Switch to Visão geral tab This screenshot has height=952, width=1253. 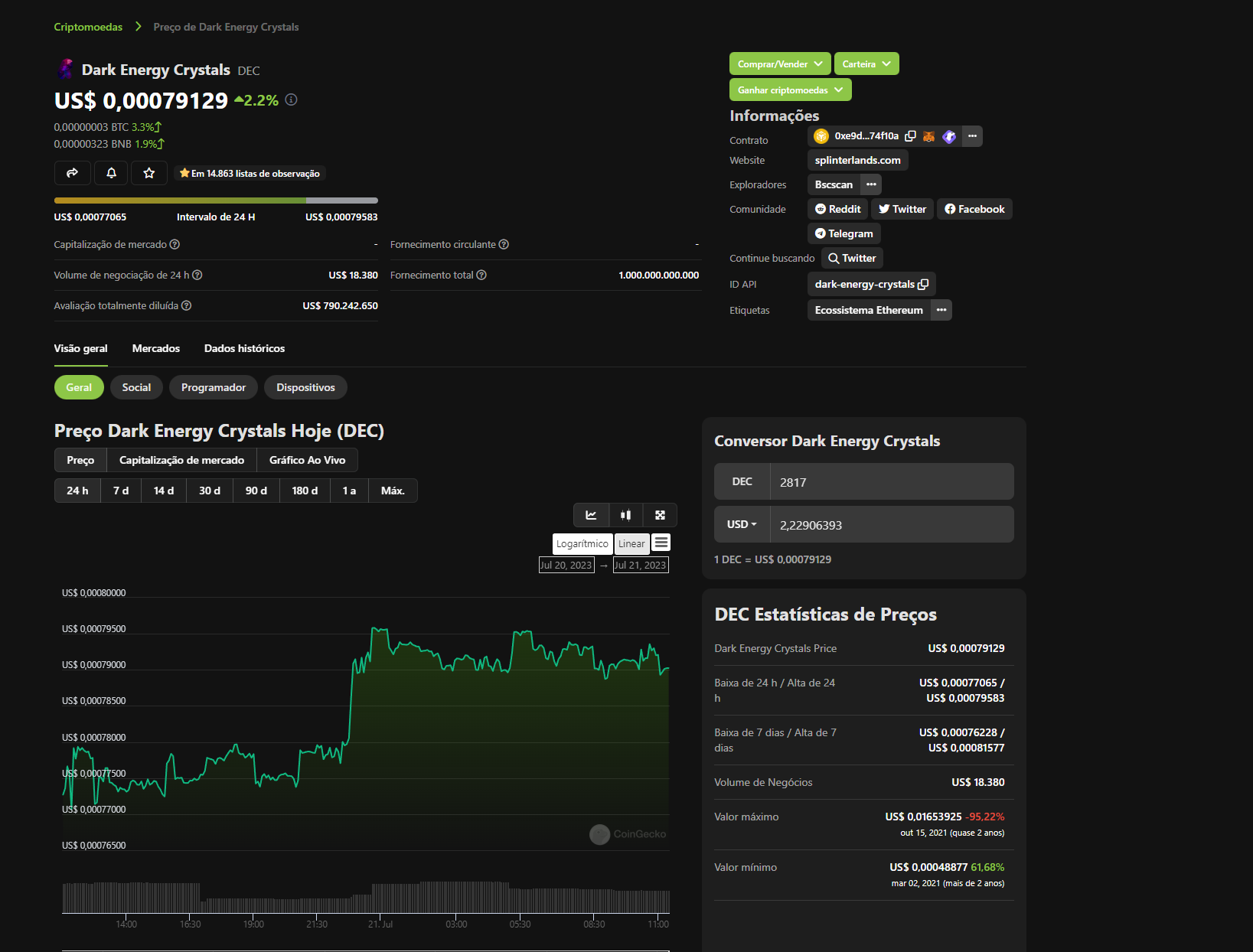click(x=80, y=348)
